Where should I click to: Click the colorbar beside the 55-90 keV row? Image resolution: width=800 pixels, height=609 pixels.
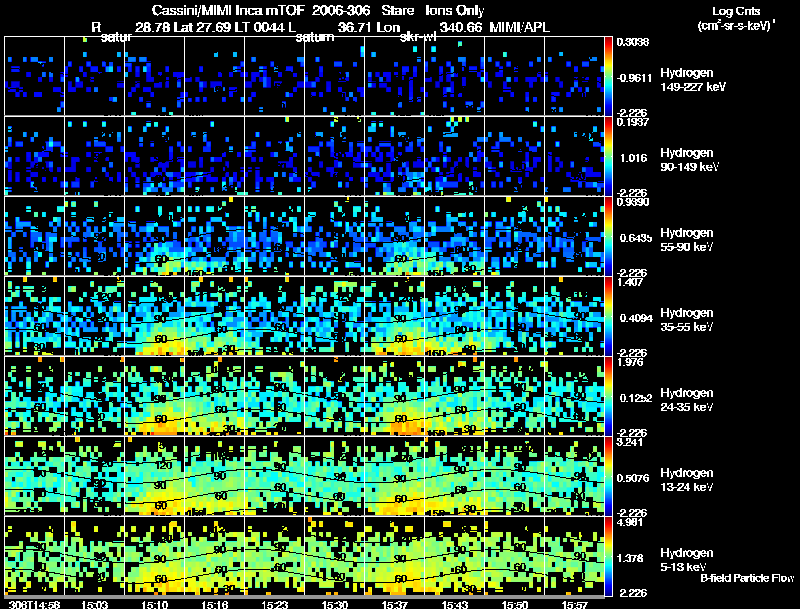click(608, 236)
